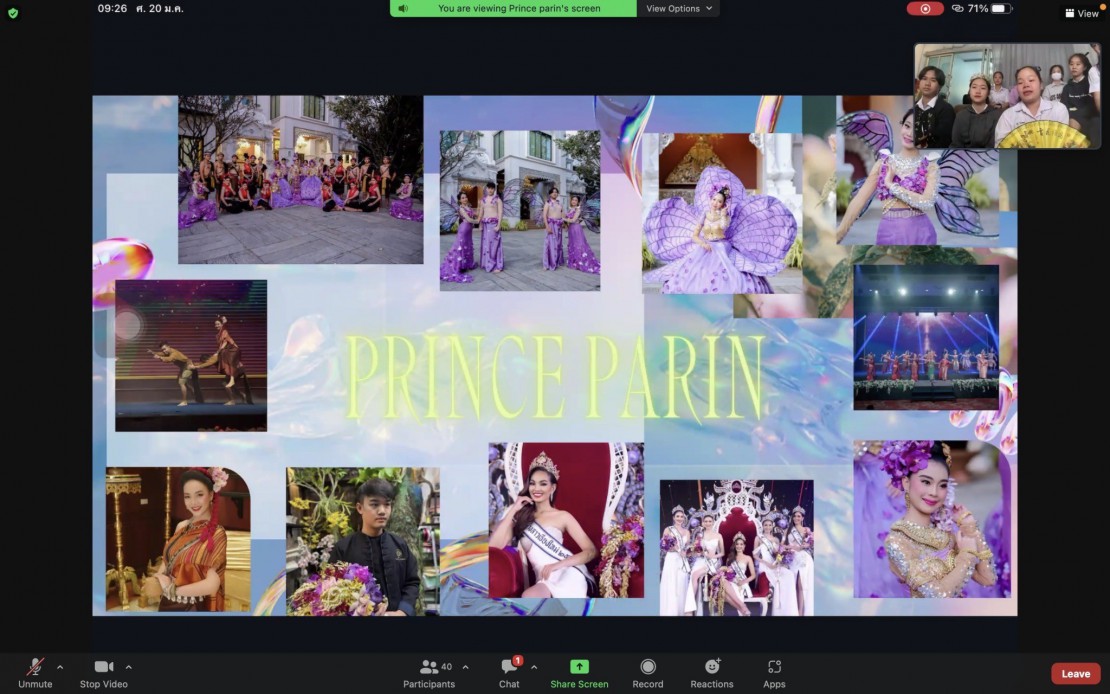The height and width of the screenshot is (694, 1110).
Task: Click the stage performance photo with blue lights
Action: 926,338
